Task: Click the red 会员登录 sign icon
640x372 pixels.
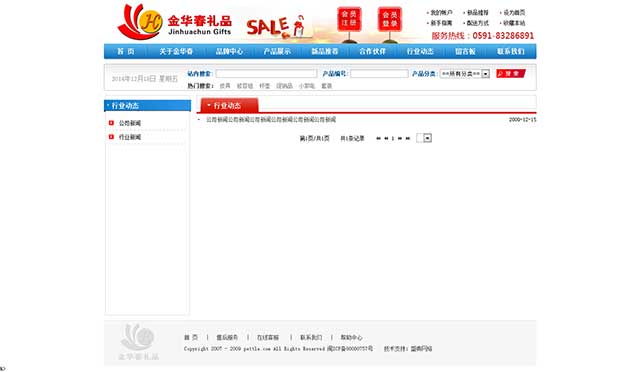Action: [x=389, y=19]
